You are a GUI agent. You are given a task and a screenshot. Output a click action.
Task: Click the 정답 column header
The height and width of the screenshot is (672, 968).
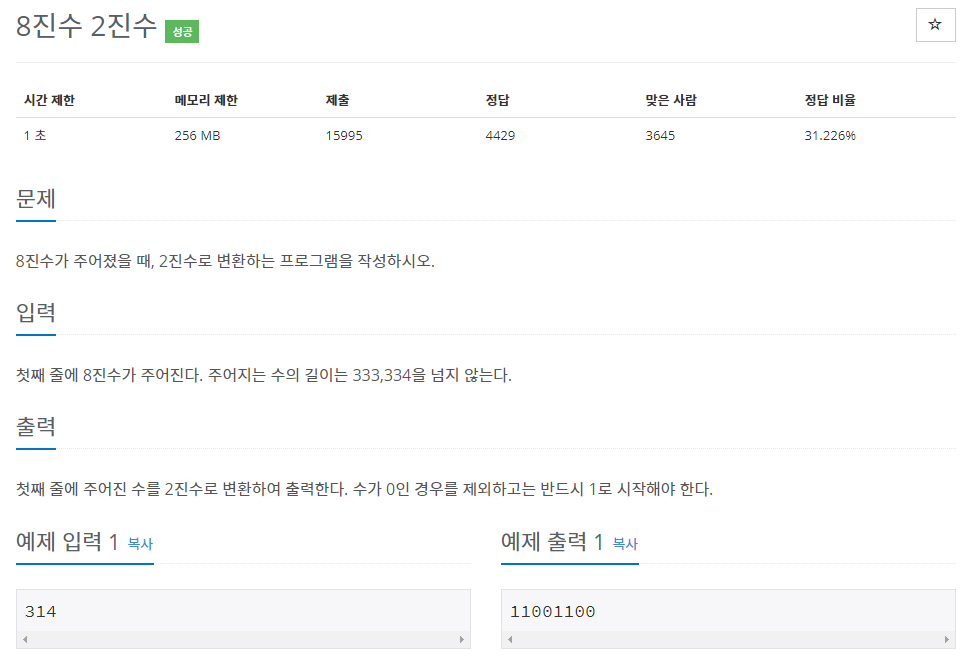point(498,100)
